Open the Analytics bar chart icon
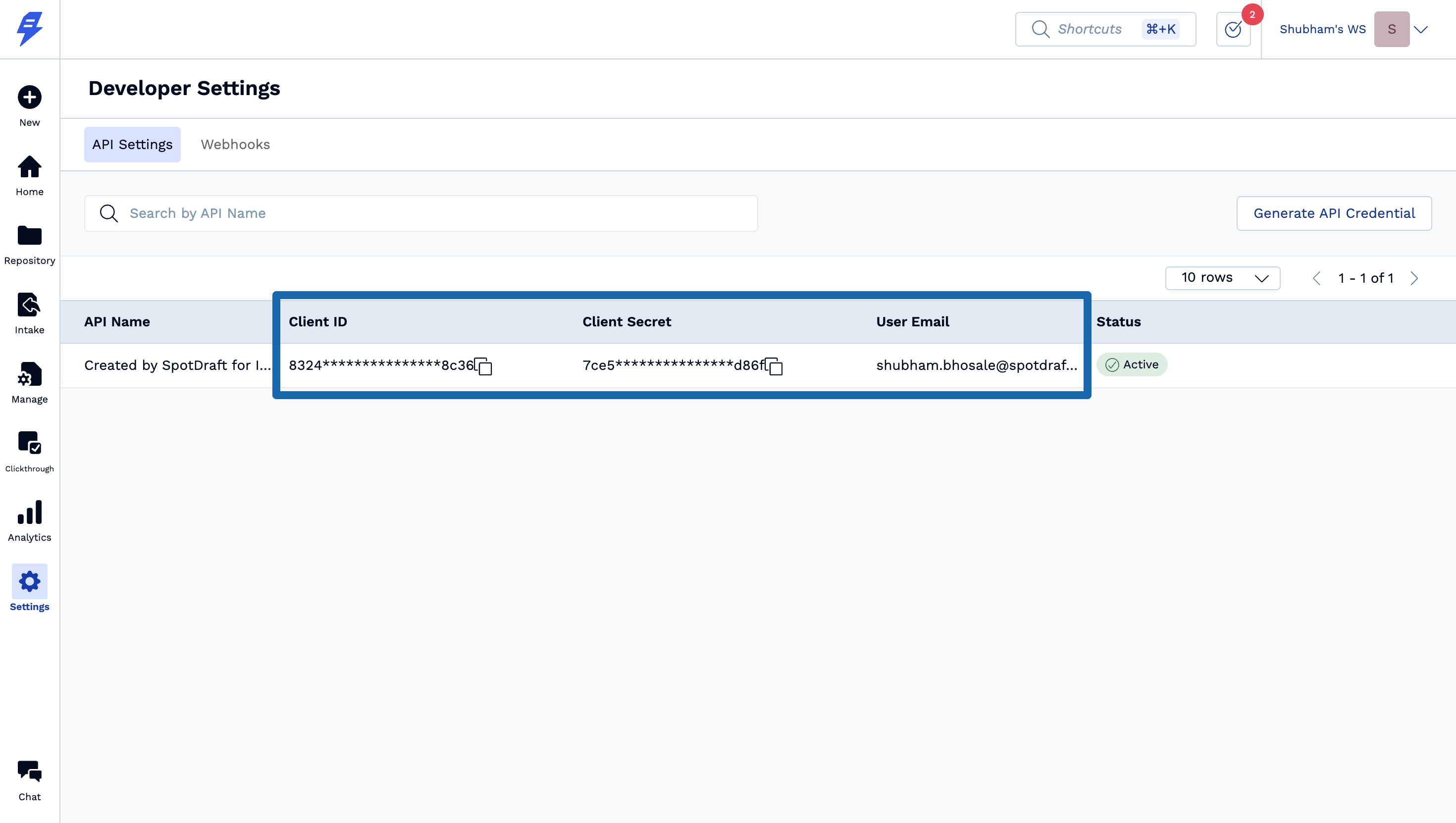This screenshot has height=823, width=1456. coord(29,513)
